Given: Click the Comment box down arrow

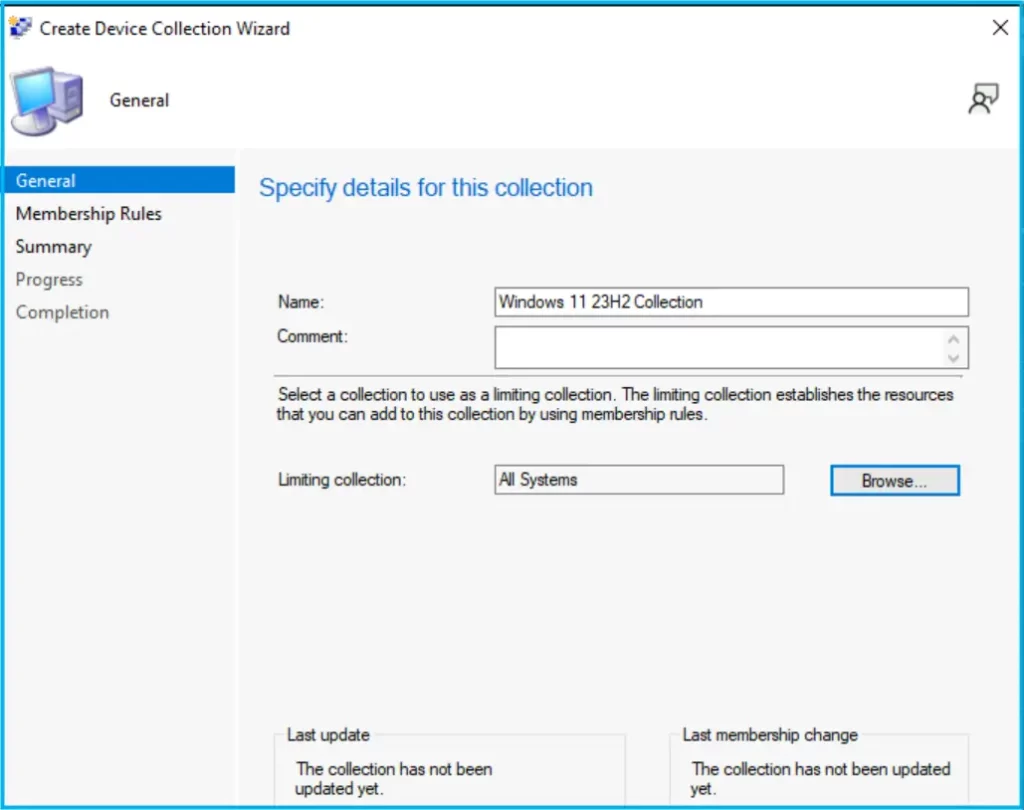Looking at the screenshot, I should point(953,358).
